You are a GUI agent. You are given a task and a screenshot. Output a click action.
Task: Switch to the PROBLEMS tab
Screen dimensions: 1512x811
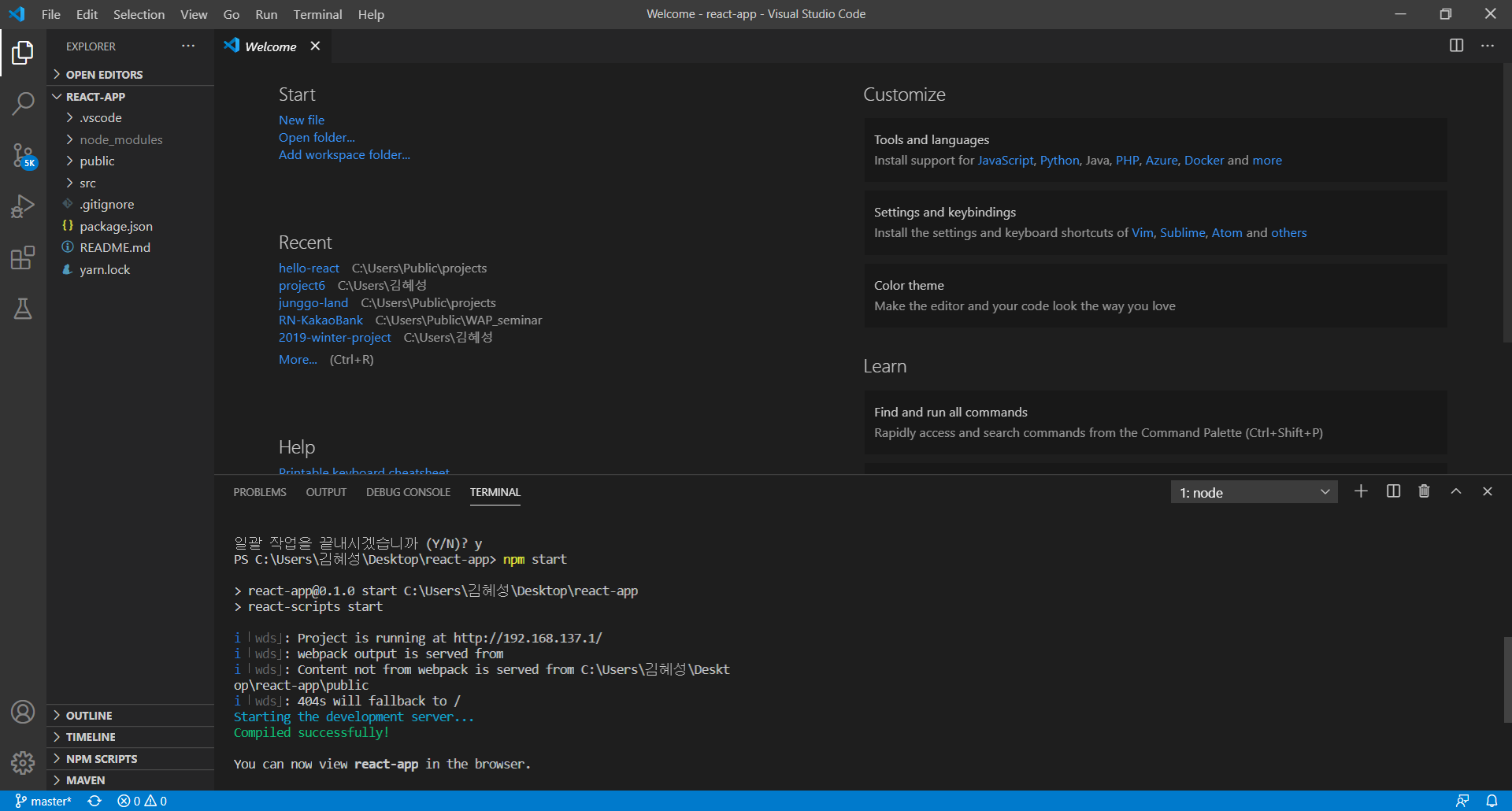(260, 492)
